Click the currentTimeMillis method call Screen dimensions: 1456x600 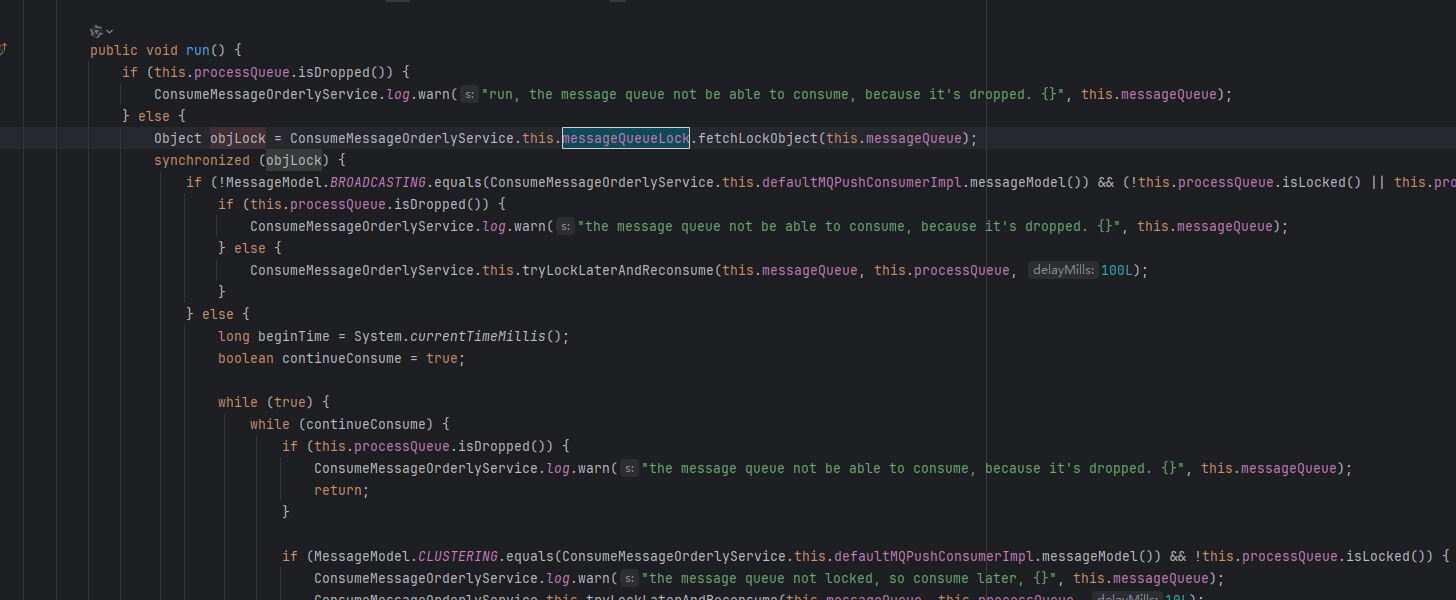(x=478, y=336)
